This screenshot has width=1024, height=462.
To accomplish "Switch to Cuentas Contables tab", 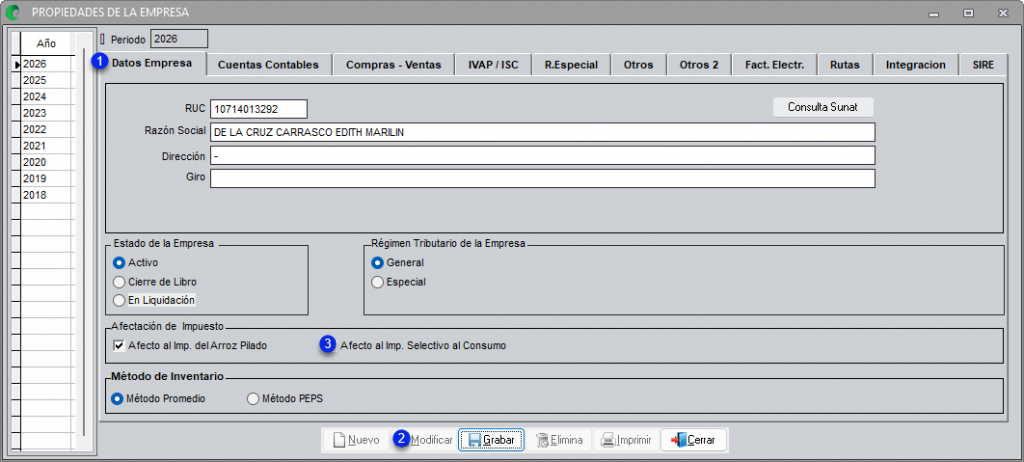I will 268,65.
